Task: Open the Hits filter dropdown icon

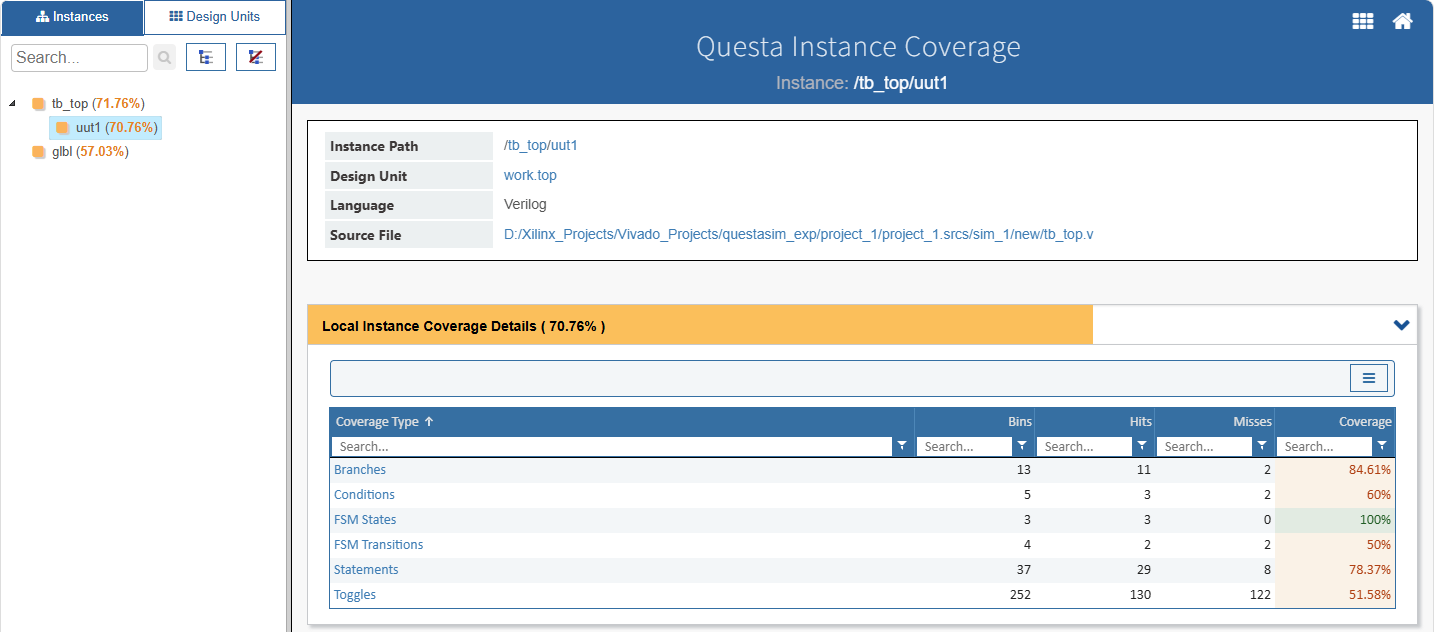Action: 1142,447
